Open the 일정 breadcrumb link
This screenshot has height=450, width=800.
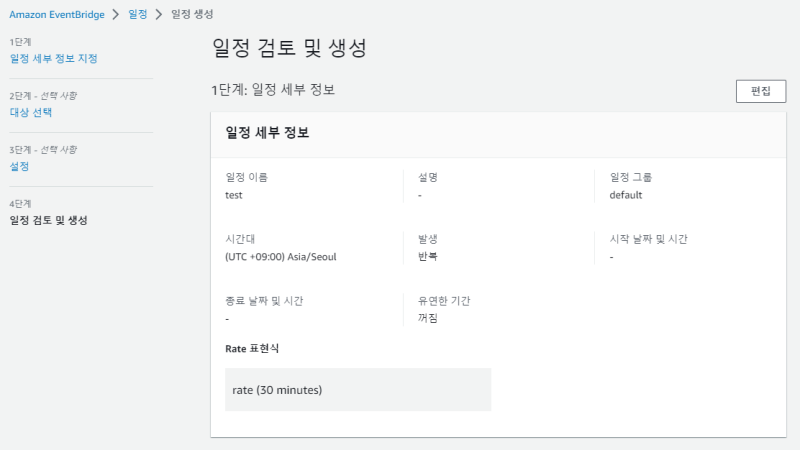pyautogui.click(x=138, y=15)
